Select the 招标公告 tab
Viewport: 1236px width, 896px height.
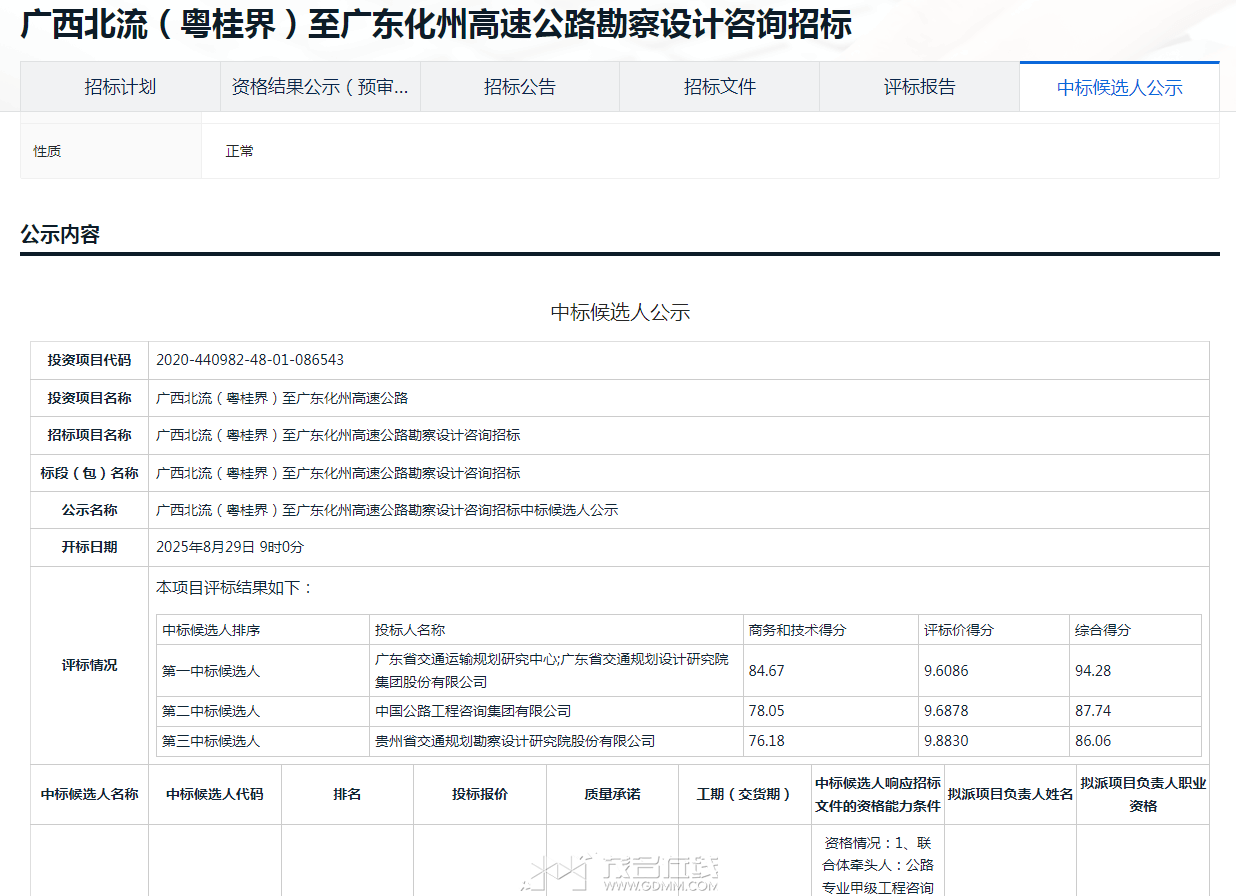(x=520, y=87)
